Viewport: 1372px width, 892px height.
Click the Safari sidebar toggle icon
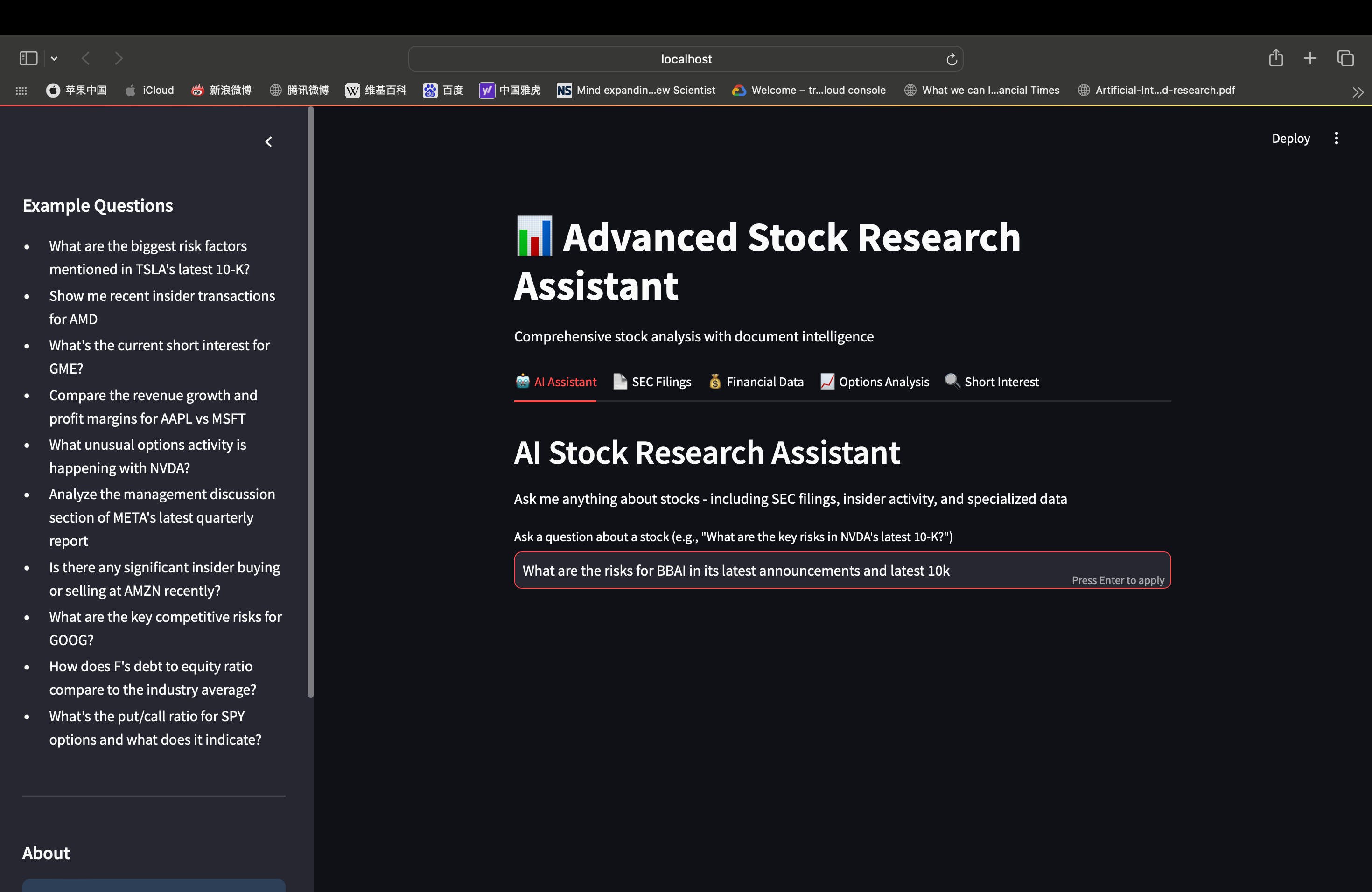point(28,58)
